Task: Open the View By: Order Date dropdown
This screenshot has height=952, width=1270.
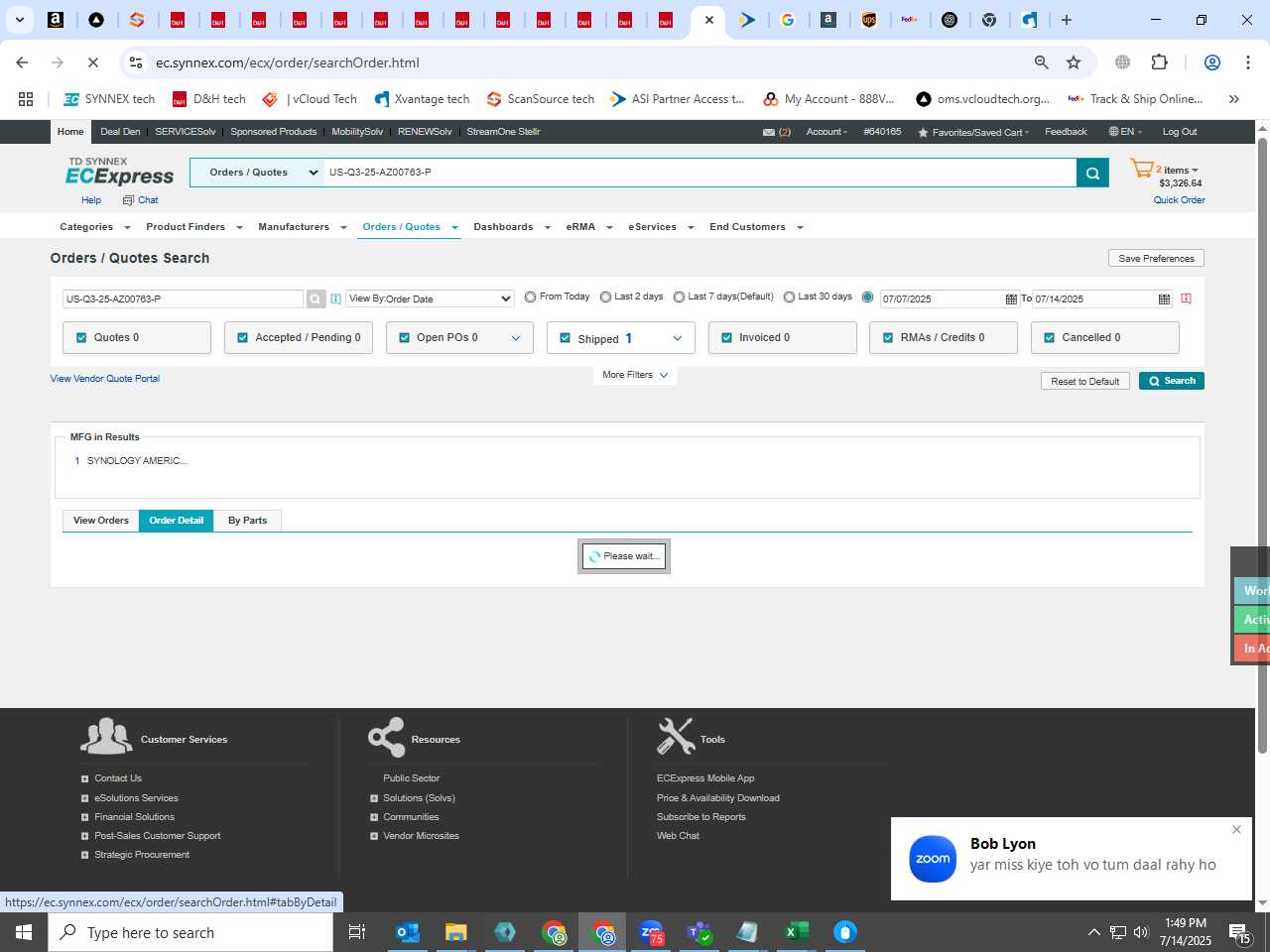Action: pos(430,298)
